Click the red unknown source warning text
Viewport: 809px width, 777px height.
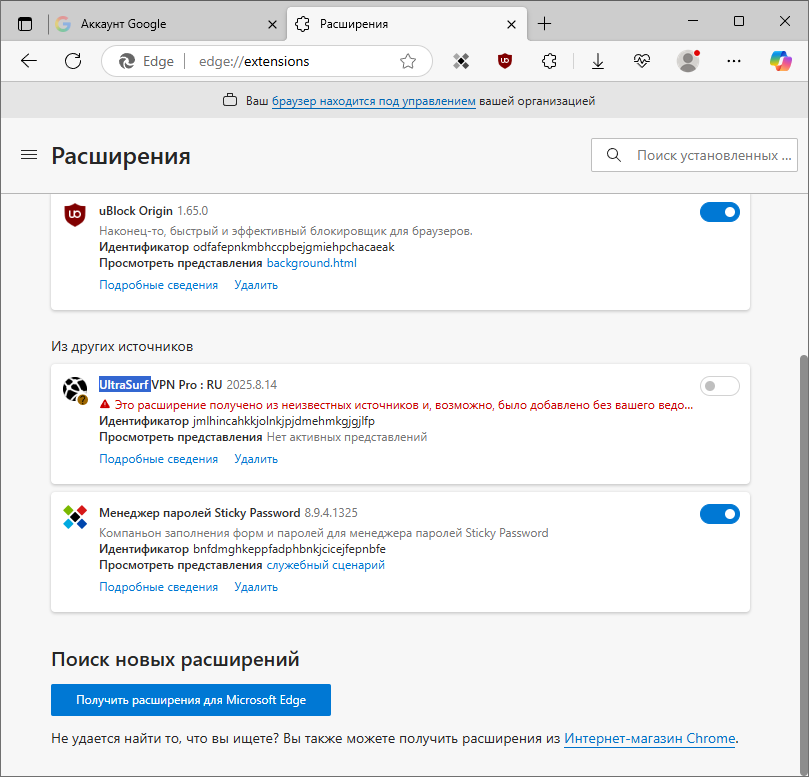[x=403, y=405]
